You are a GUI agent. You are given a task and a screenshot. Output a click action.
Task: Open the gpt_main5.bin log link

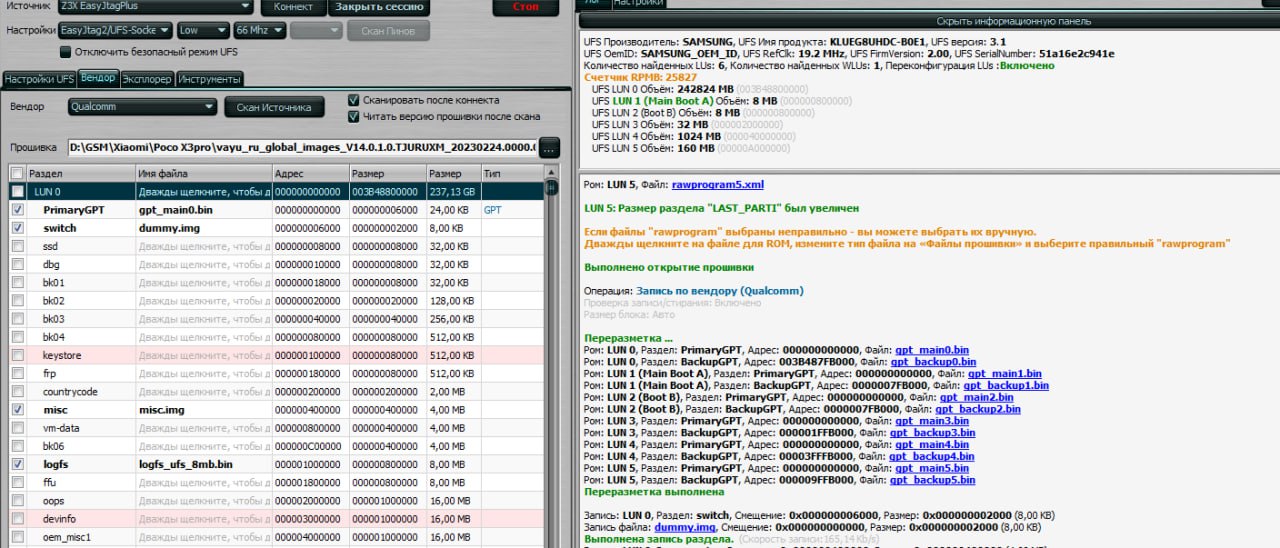tap(931, 468)
